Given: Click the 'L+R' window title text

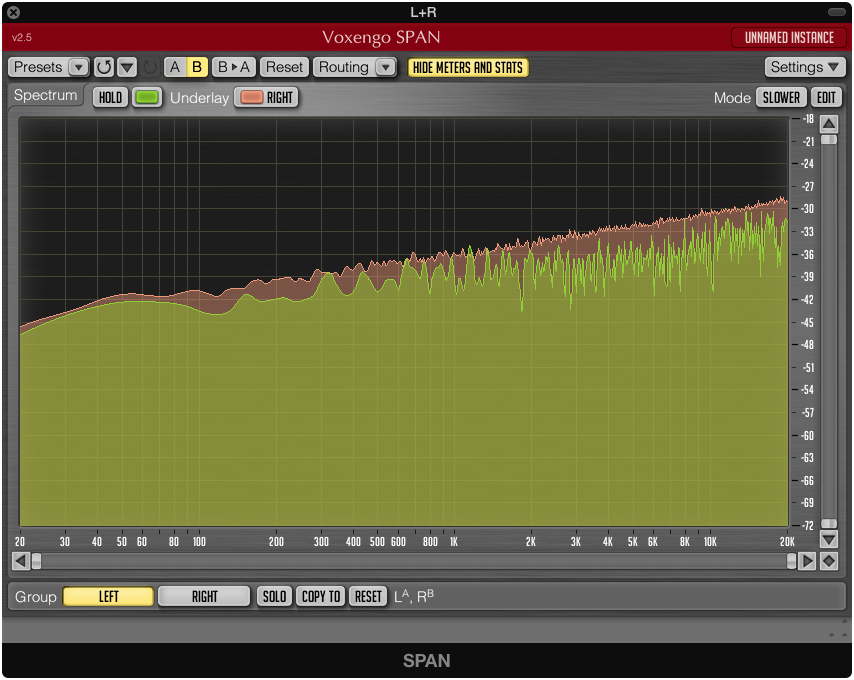Looking at the screenshot, I should pyautogui.click(x=423, y=12).
